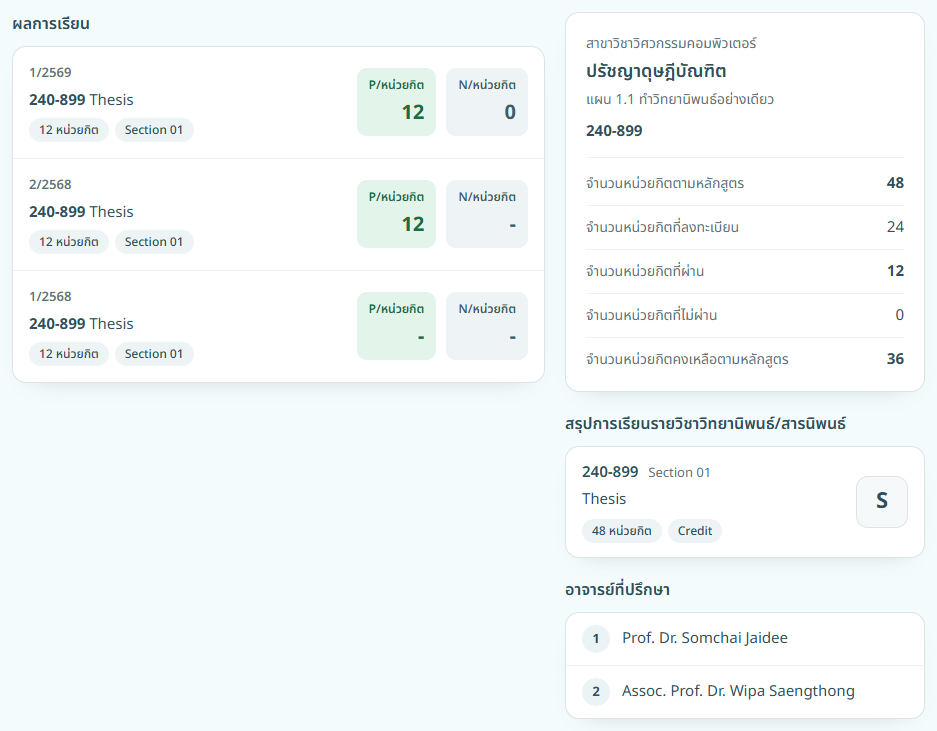The image size is (937, 731).
Task: Click the 12 หน่วยกิต chip in term 1/2569
Action: pos(69,130)
